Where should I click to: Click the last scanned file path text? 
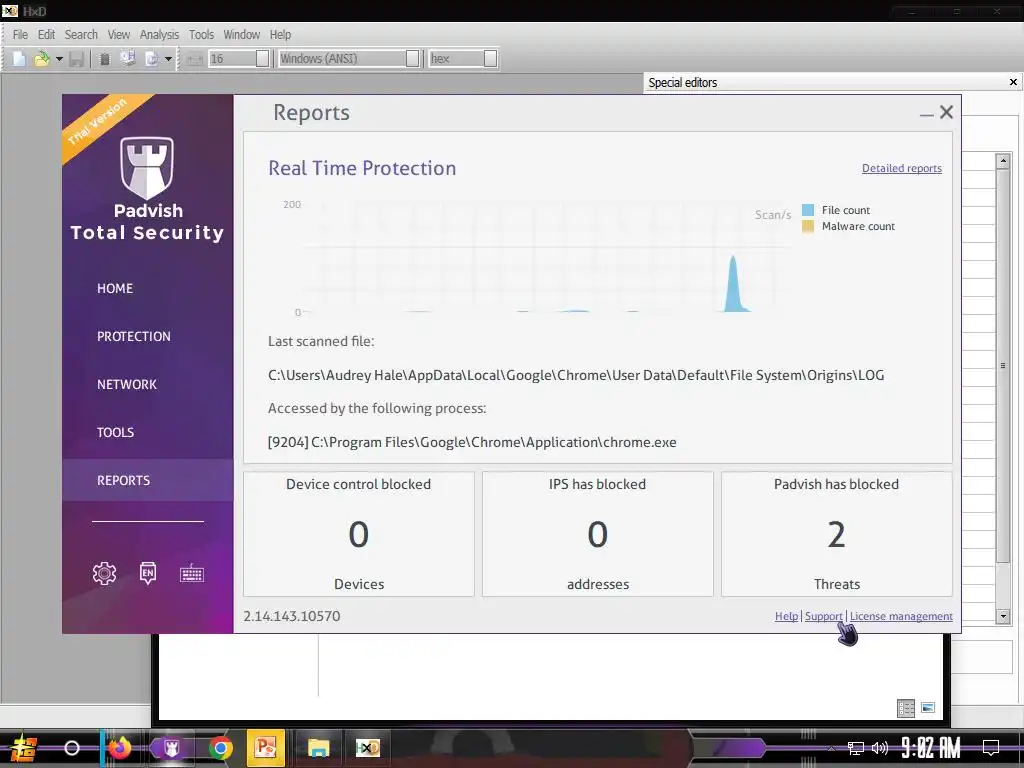click(576, 376)
